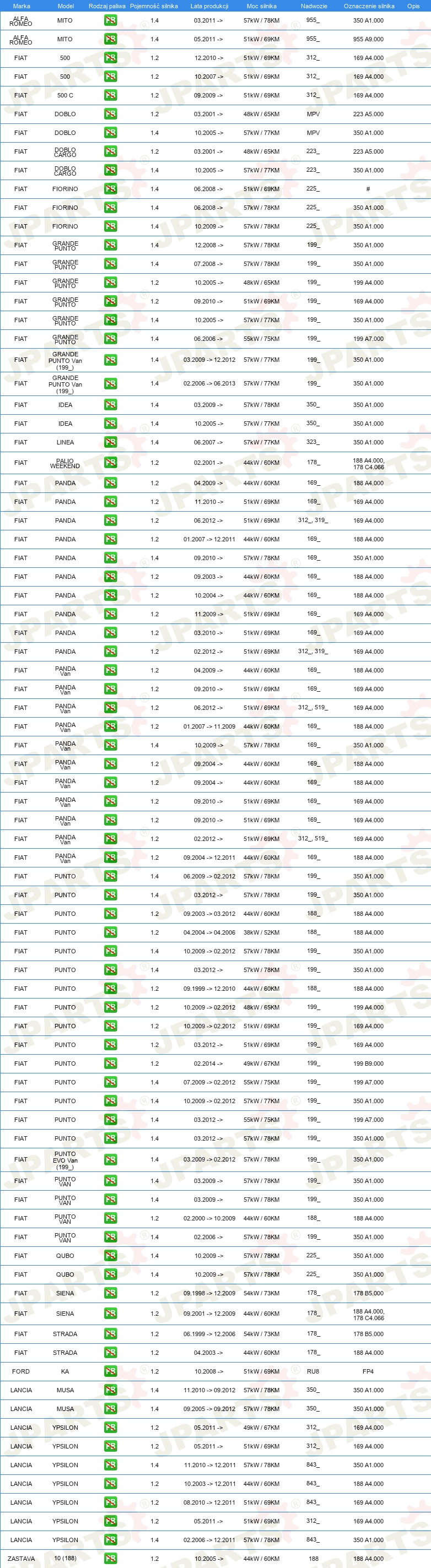Click fuel icon in FIAT IDEA 03.2009 row
The width and height of the screenshot is (431, 1568).
(x=110, y=405)
